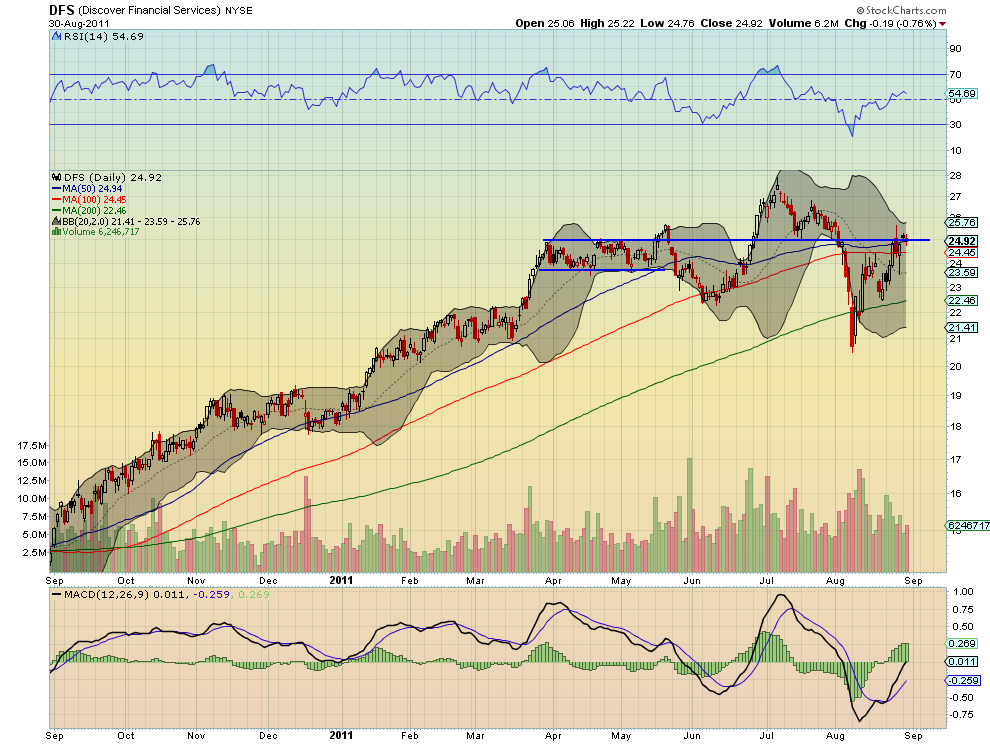
Task: Click the red down-arrow beside the Chg value
Action: [x=943, y=23]
